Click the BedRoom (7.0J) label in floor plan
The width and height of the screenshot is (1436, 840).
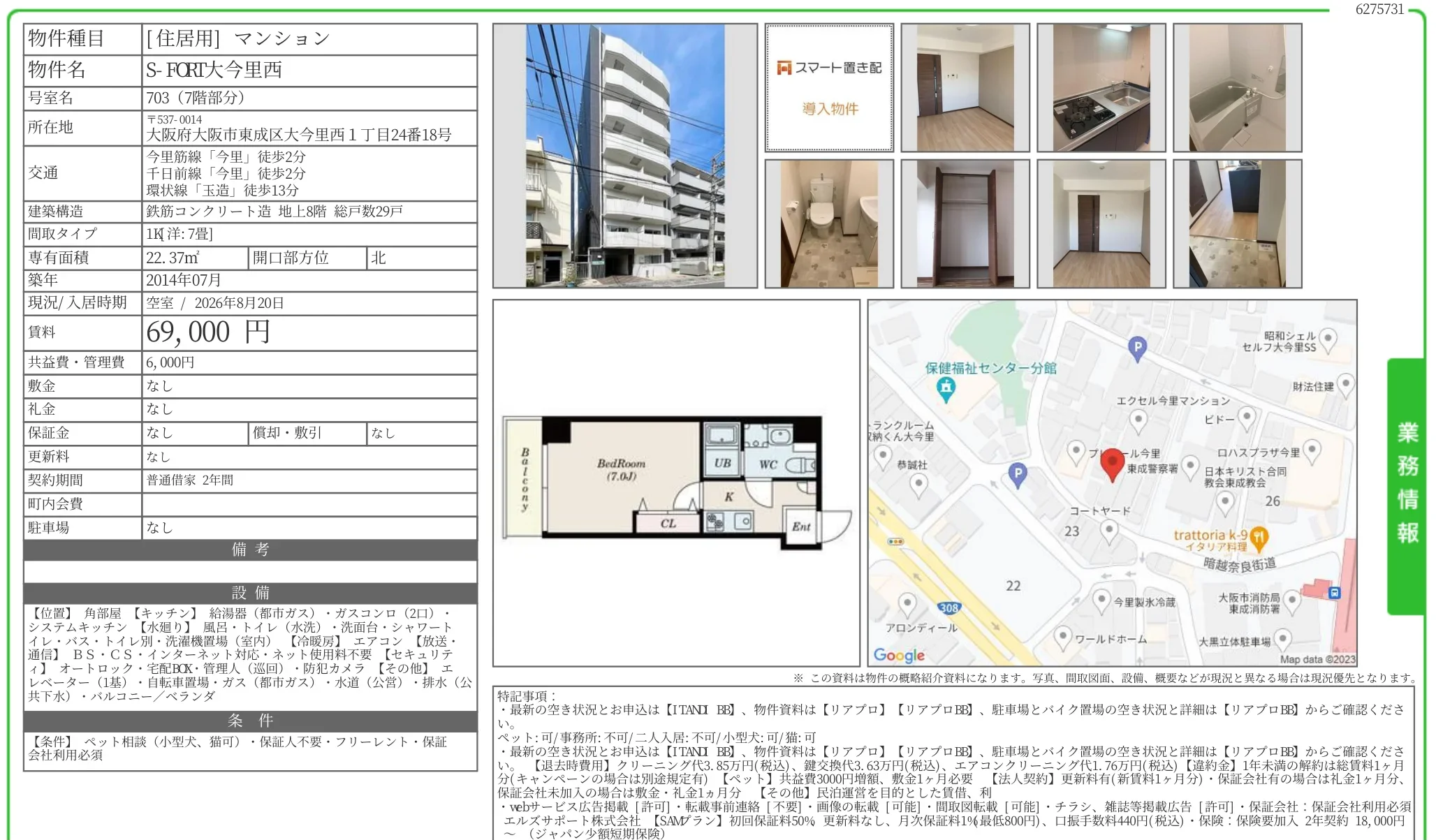pos(621,469)
